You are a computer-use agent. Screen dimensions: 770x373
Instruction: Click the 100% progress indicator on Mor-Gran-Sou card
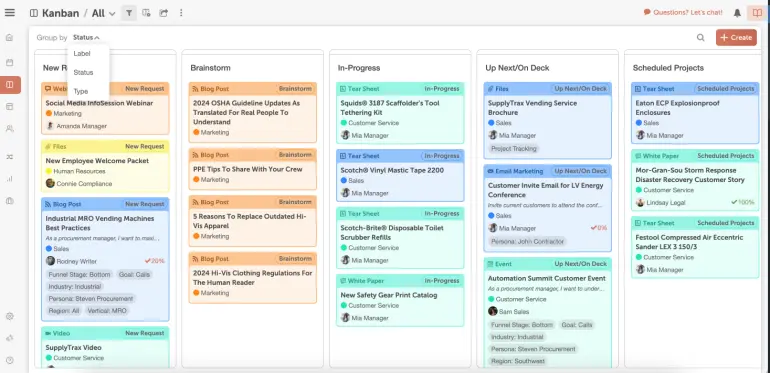tap(743, 202)
